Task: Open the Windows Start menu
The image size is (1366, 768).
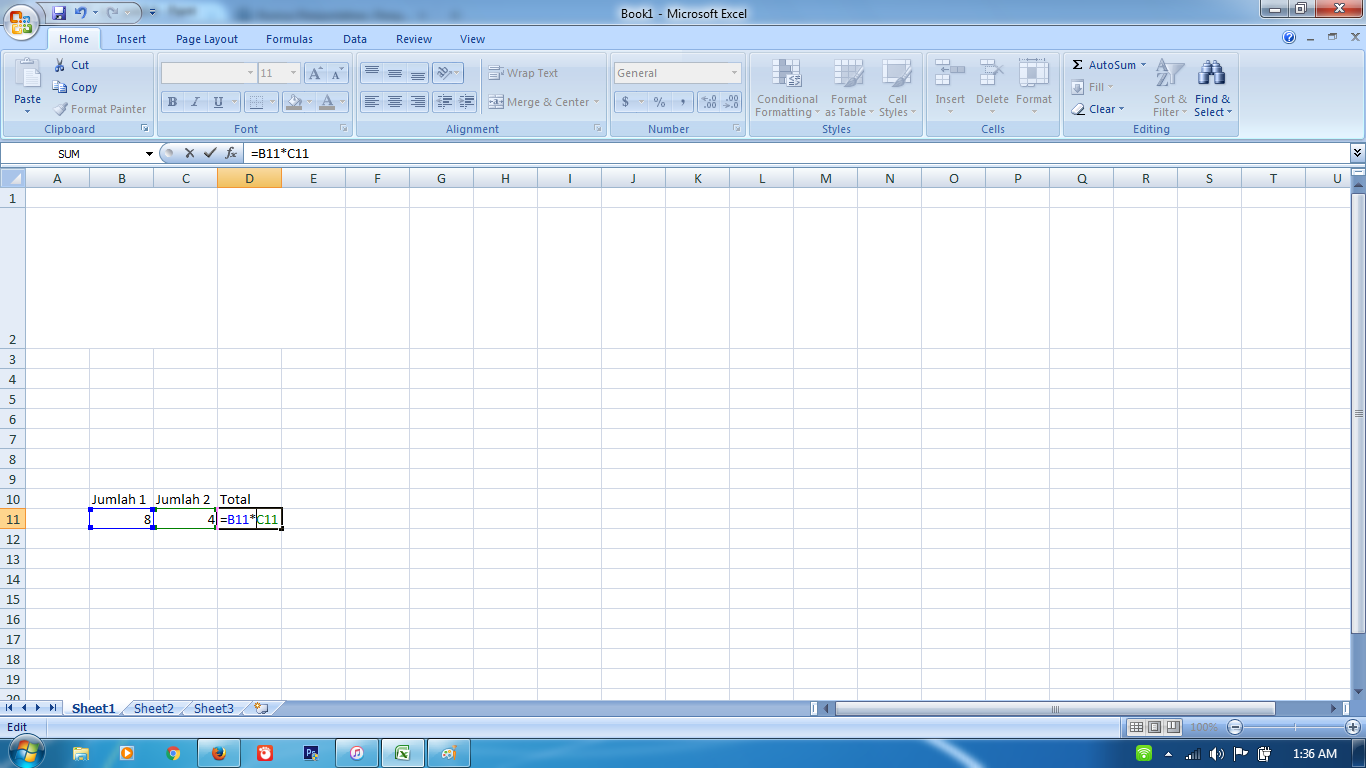Action: pyautogui.click(x=27, y=752)
